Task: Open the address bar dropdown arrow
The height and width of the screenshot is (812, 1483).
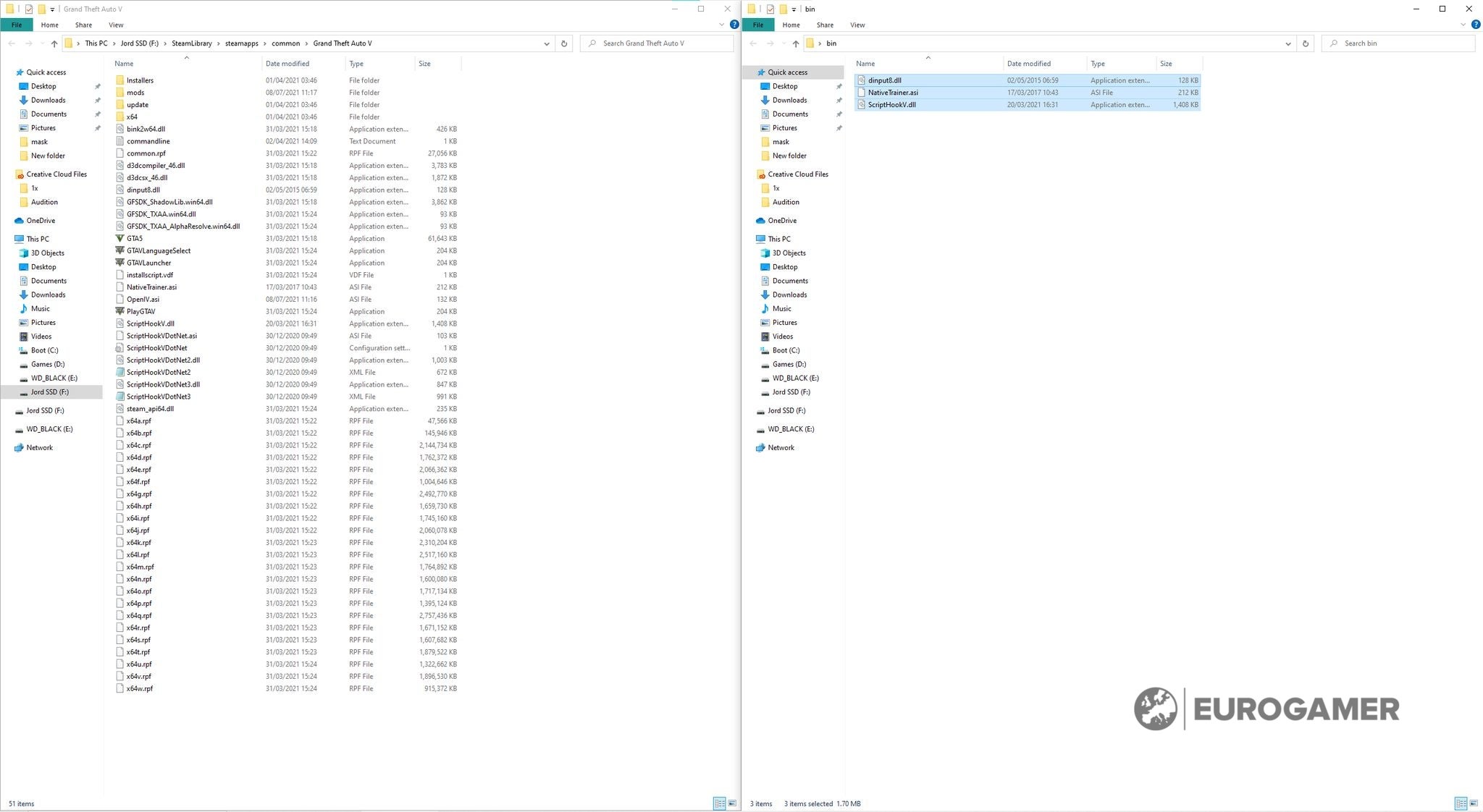Action: (547, 43)
